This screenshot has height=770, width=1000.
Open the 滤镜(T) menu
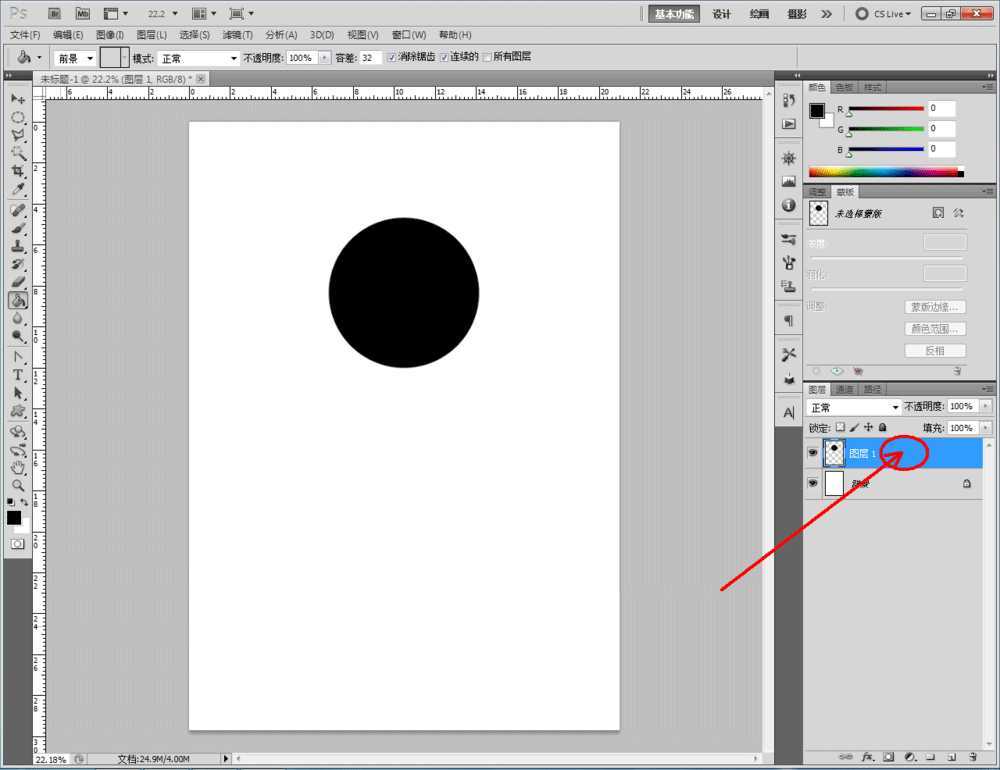236,35
